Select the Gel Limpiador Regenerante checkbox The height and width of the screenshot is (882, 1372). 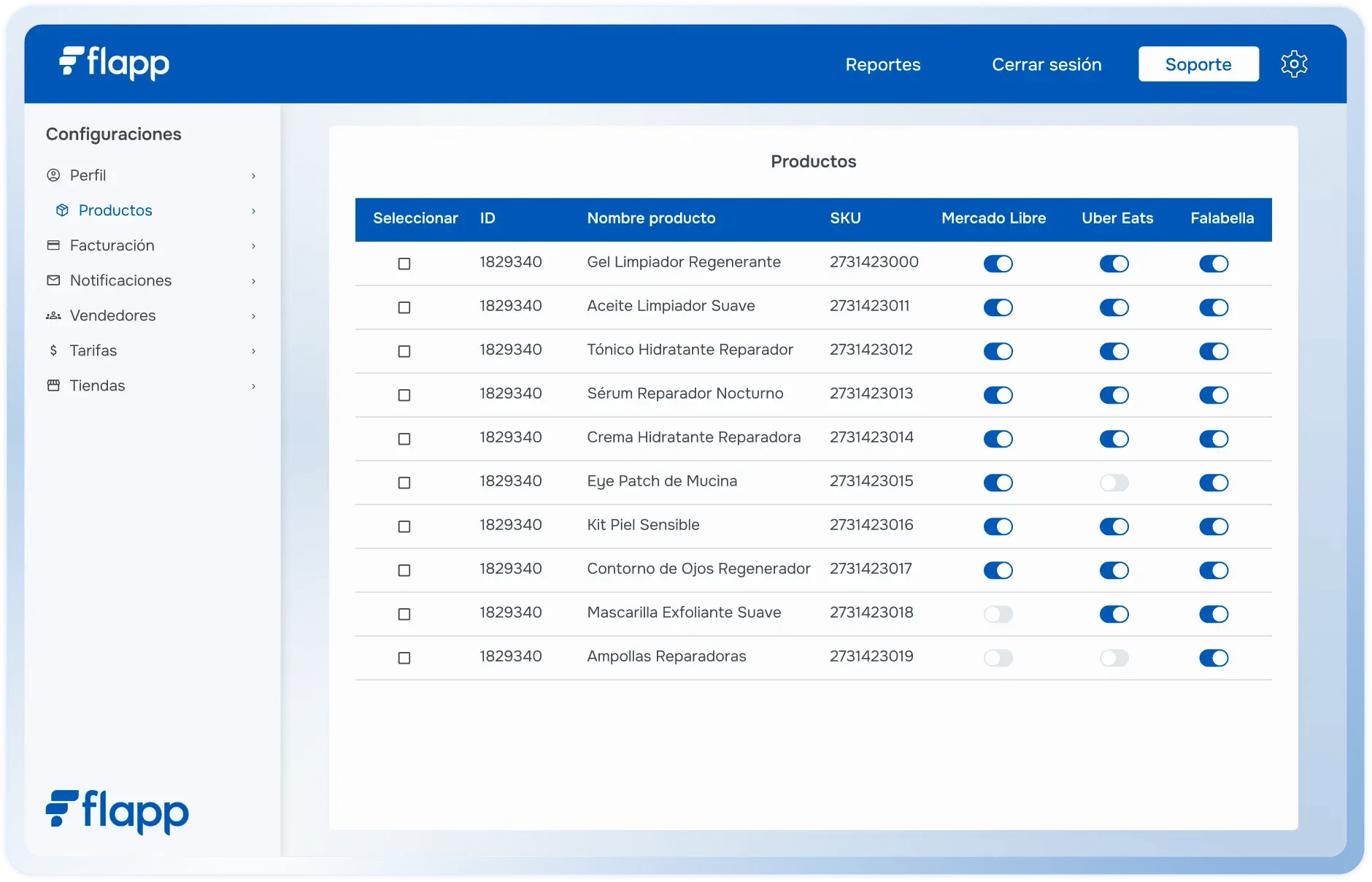404,264
